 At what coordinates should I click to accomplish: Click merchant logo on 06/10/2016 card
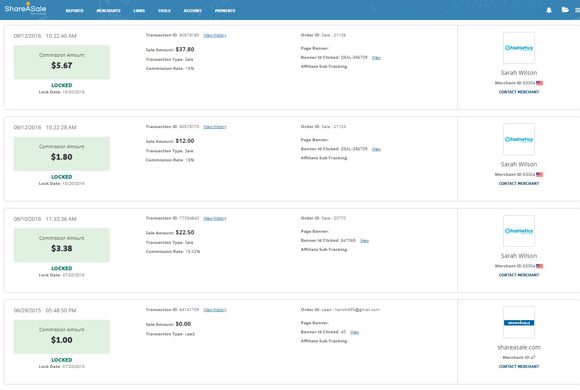click(x=519, y=231)
